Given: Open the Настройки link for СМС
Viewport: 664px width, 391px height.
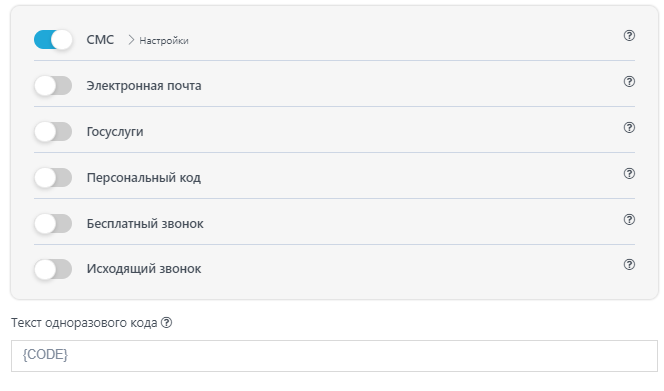Looking at the screenshot, I should 164,41.
